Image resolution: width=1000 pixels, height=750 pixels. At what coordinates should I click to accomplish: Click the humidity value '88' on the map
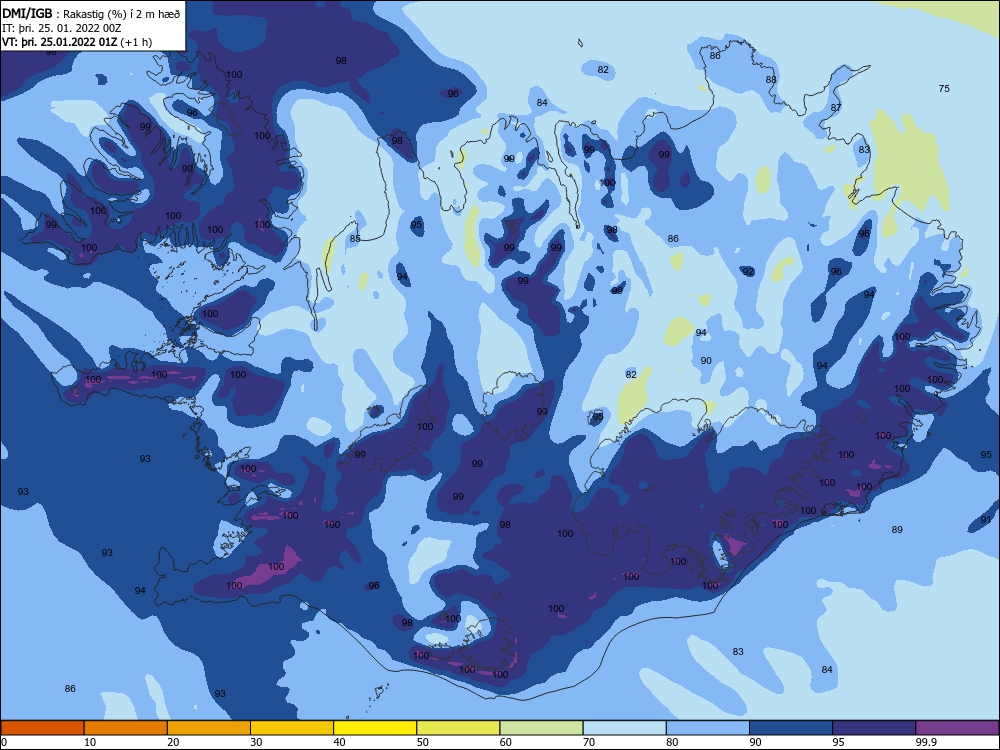pyautogui.click(x=771, y=80)
